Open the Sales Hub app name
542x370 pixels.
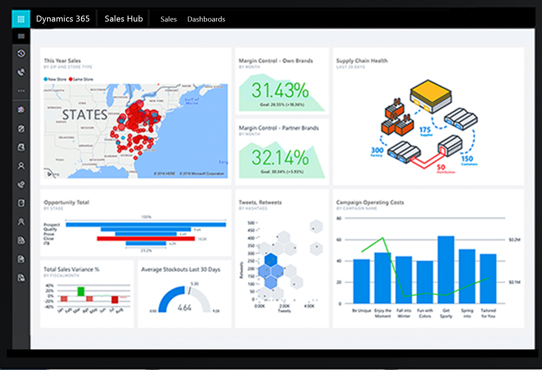point(124,19)
